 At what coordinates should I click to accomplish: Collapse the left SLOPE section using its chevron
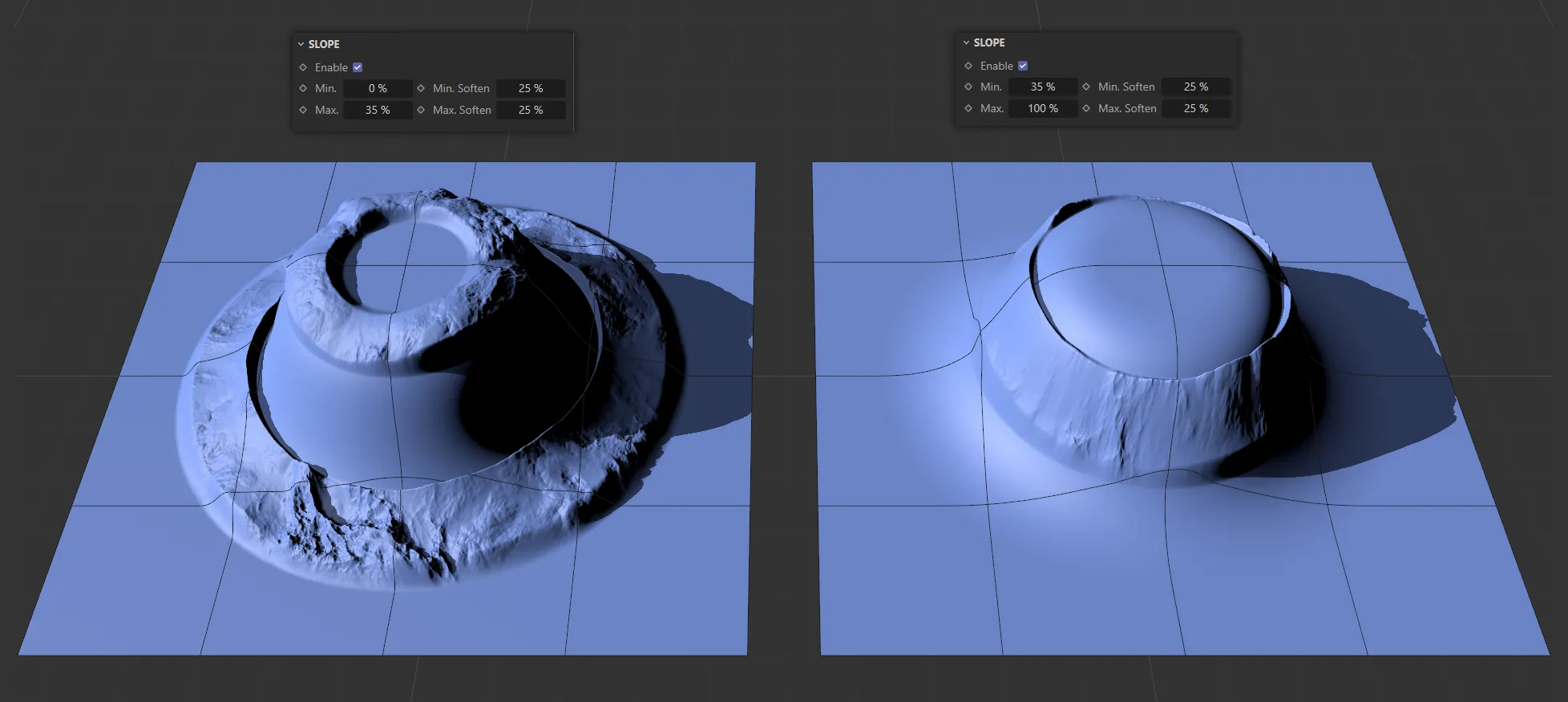click(301, 44)
